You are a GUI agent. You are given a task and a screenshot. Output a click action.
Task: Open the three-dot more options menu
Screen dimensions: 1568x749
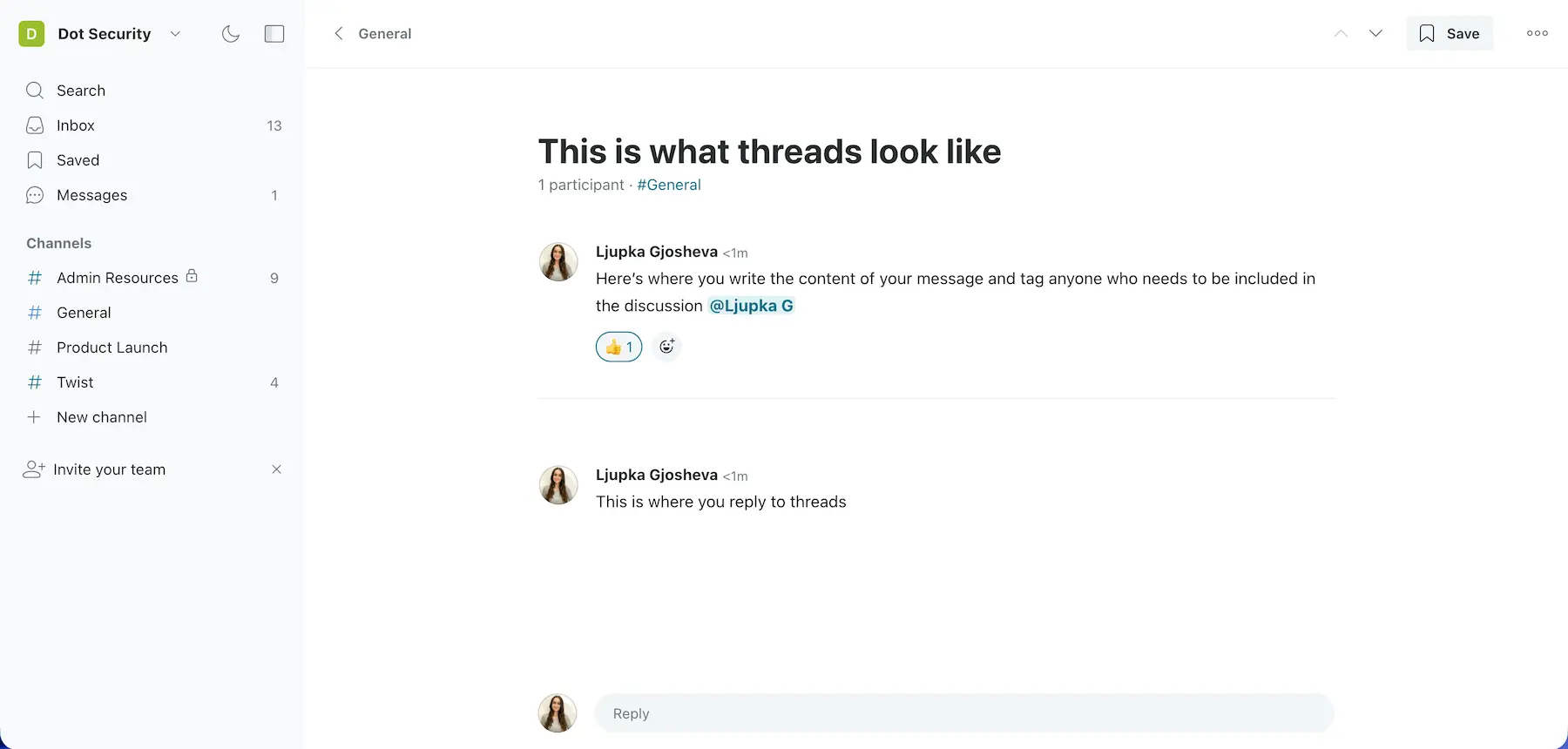pyautogui.click(x=1538, y=34)
